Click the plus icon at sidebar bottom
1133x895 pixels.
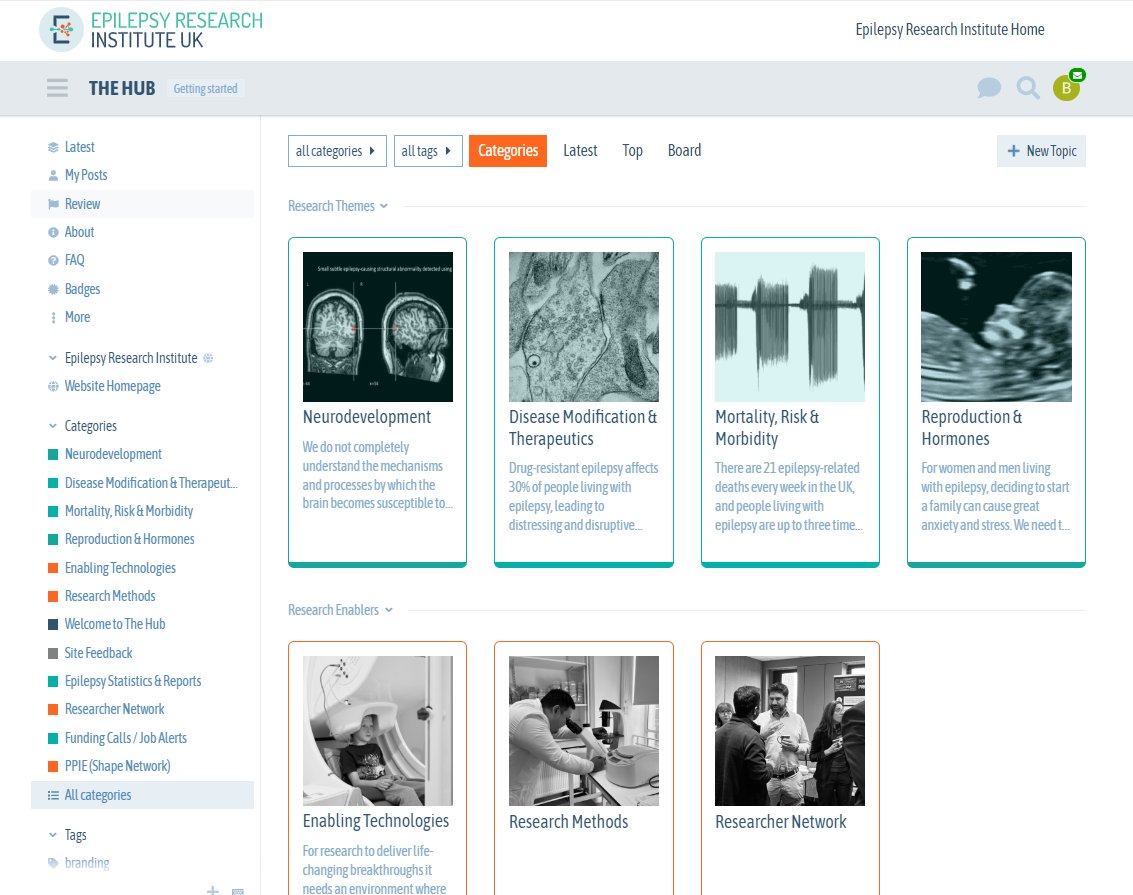coord(212,891)
